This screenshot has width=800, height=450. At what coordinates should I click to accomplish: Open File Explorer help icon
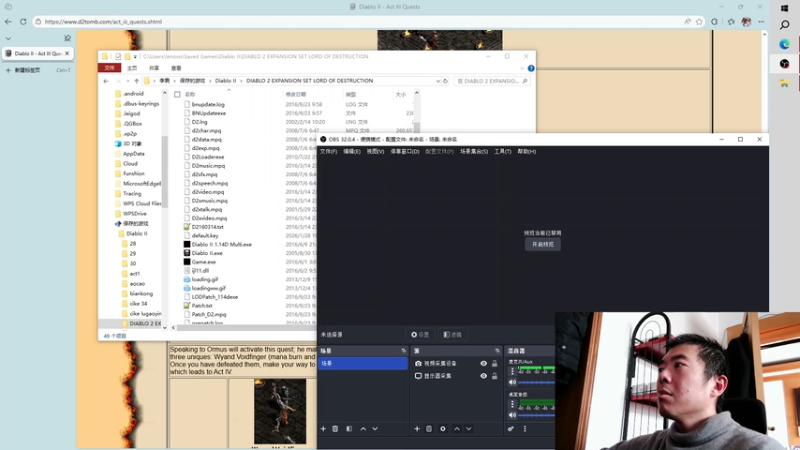coord(531,68)
